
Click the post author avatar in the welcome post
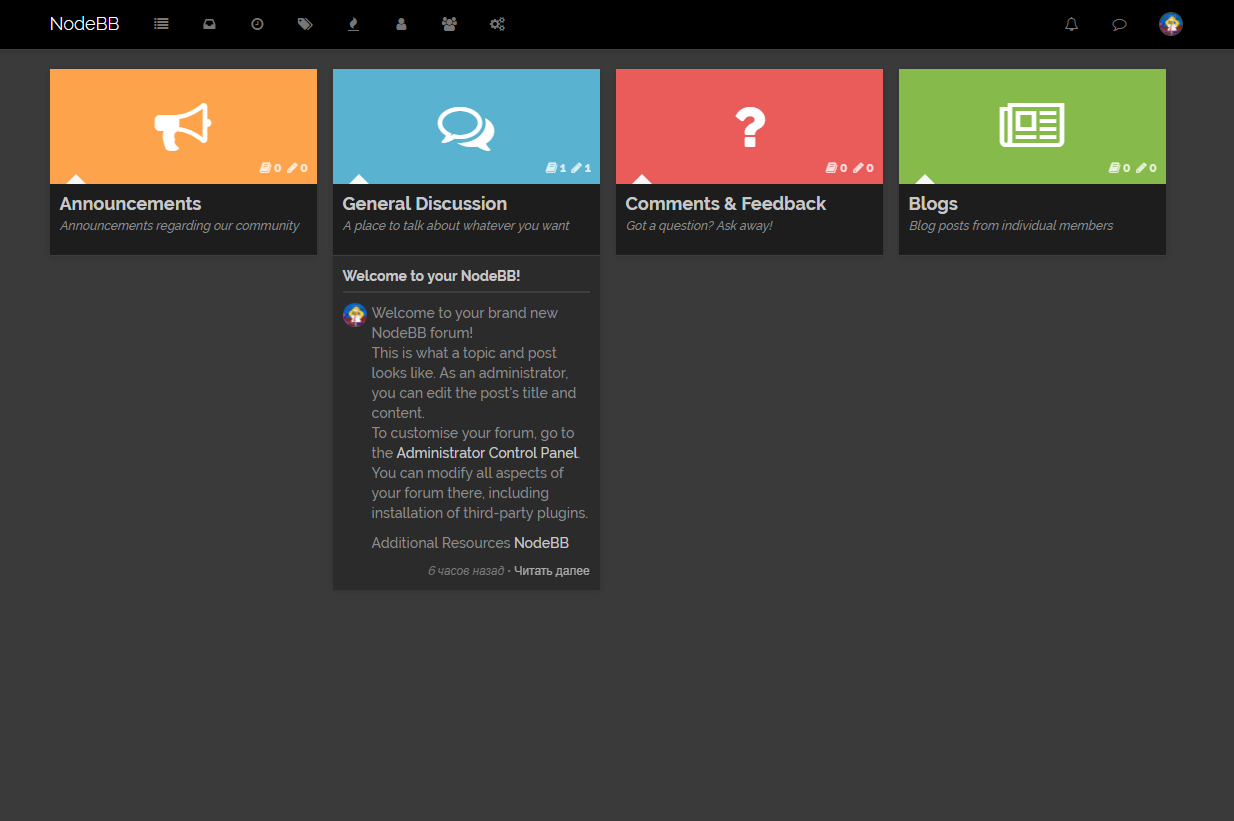pyautogui.click(x=355, y=315)
